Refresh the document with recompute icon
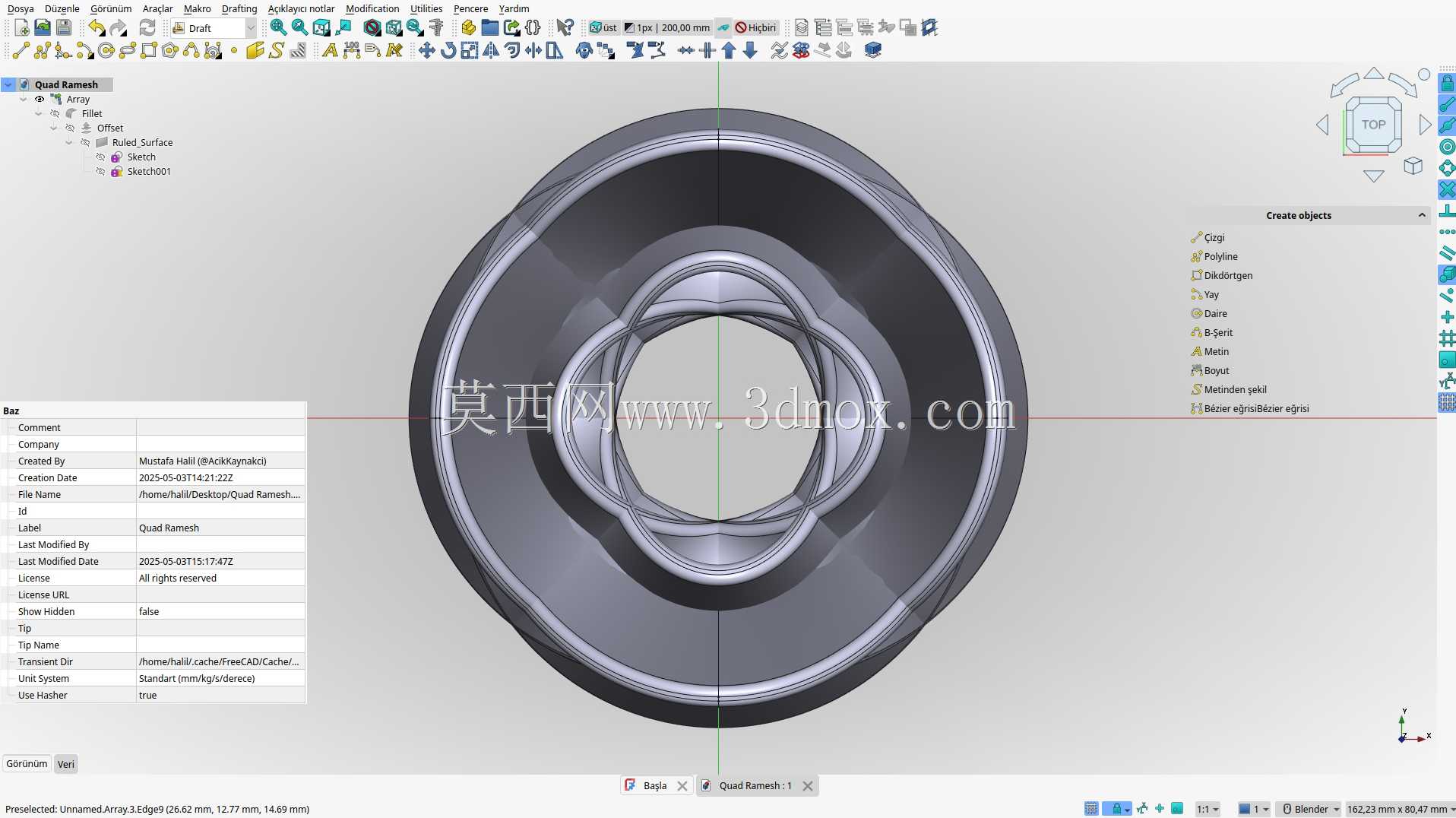1456x818 pixels. [x=147, y=28]
